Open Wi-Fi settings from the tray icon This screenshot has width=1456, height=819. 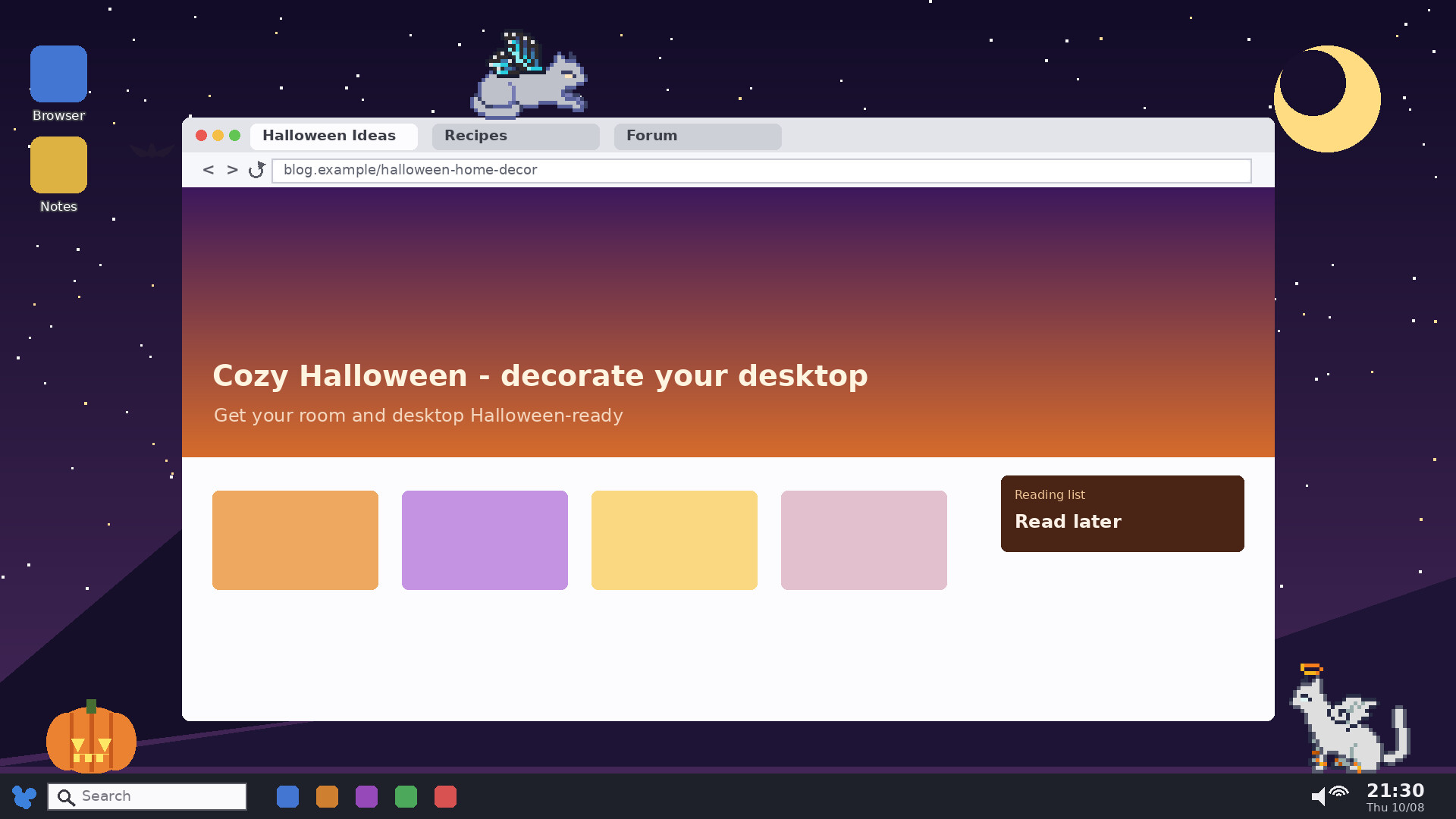1339,792
